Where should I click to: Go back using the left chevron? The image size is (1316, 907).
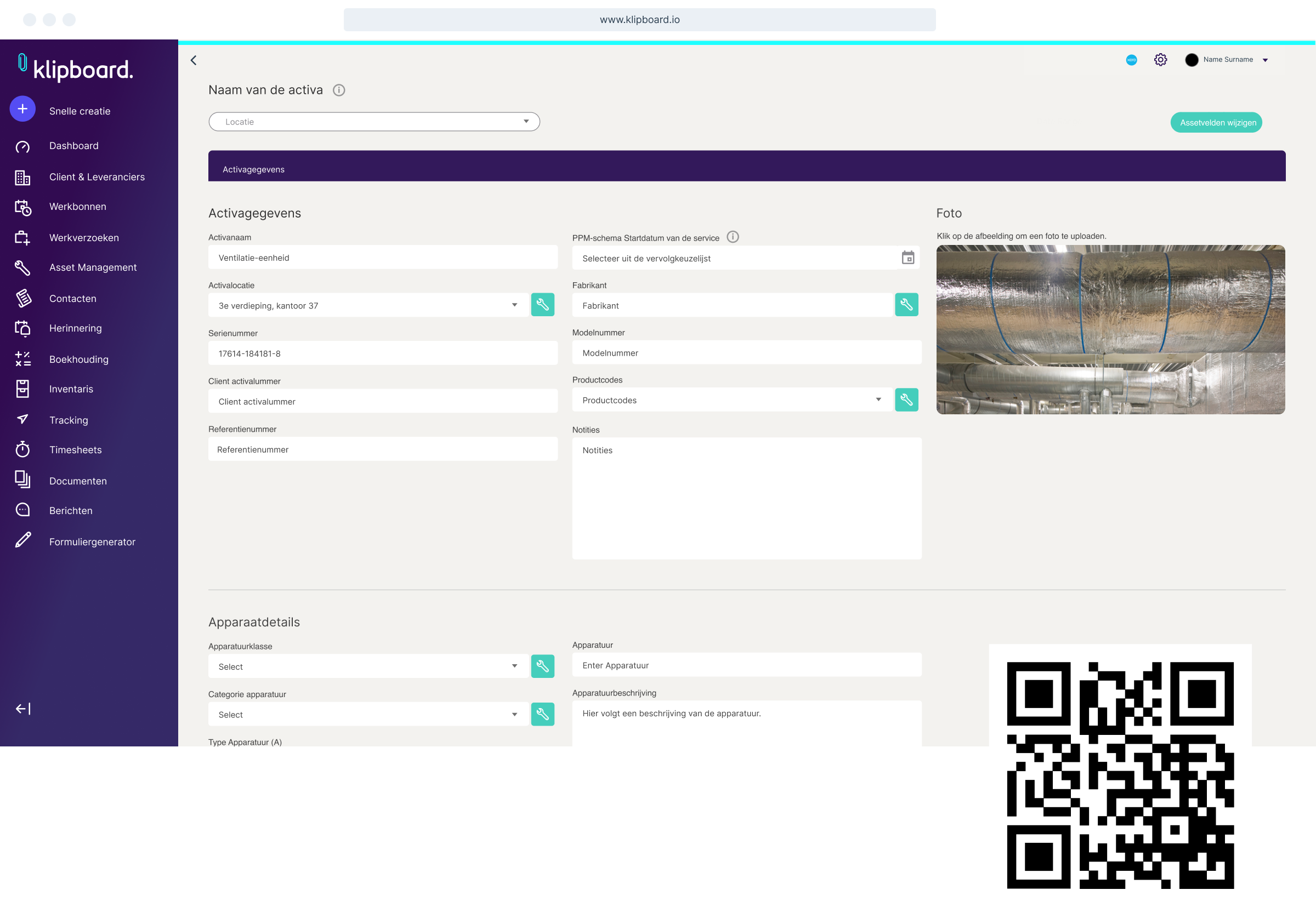click(x=194, y=60)
